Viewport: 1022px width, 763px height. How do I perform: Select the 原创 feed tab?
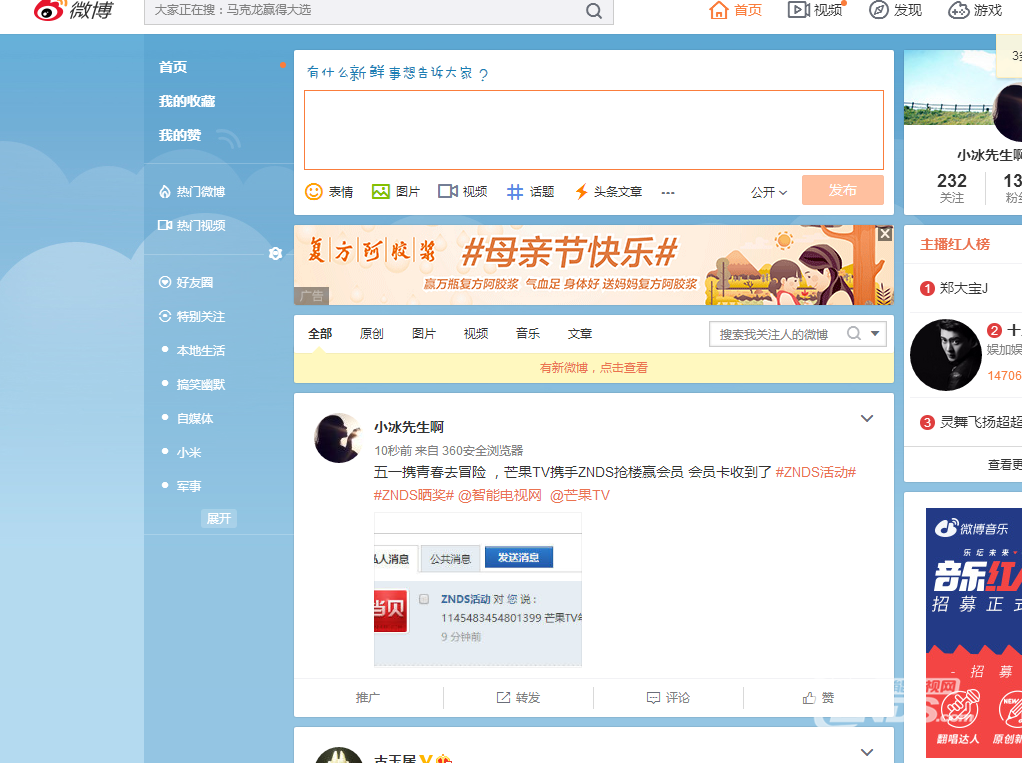[x=372, y=334]
